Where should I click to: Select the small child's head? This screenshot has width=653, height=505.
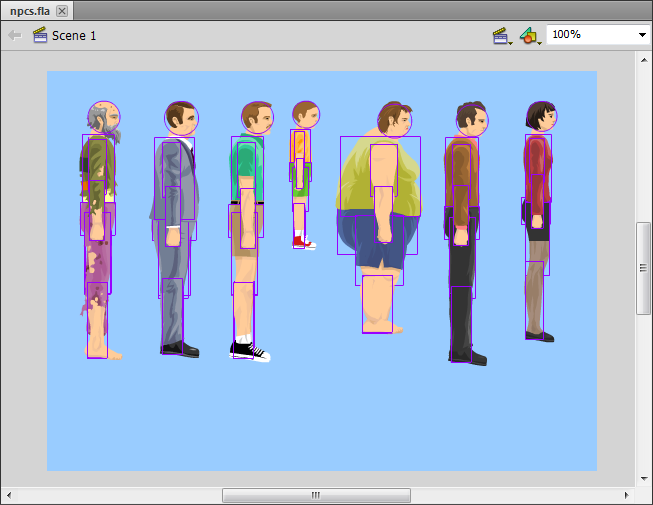pos(306,114)
